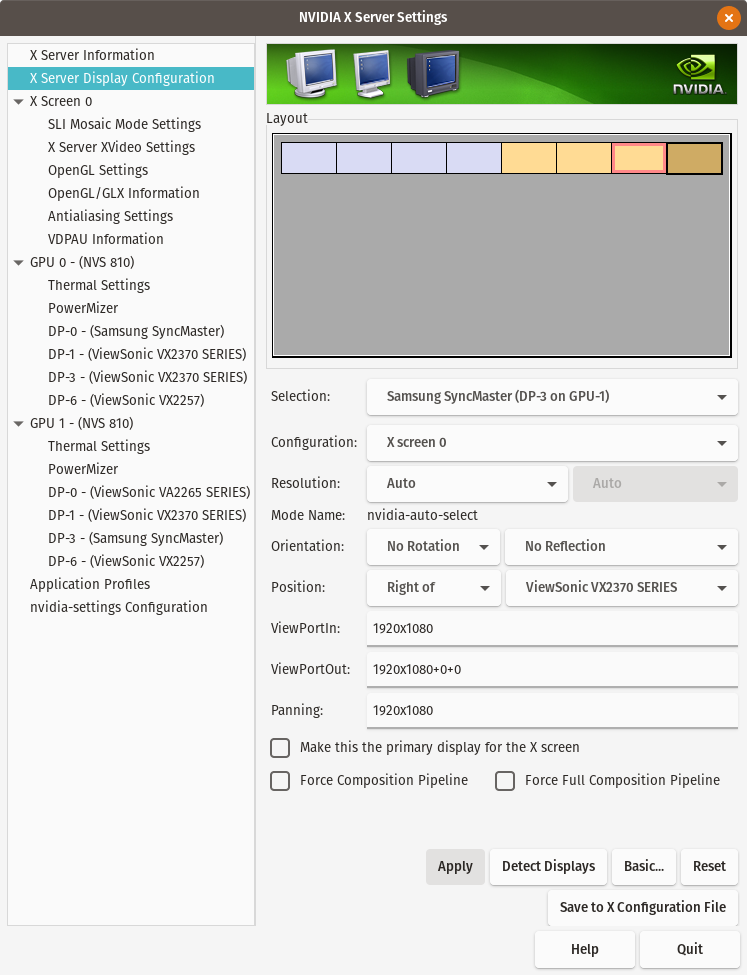Toggle Force Composition Pipeline checkbox

tap(280, 780)
